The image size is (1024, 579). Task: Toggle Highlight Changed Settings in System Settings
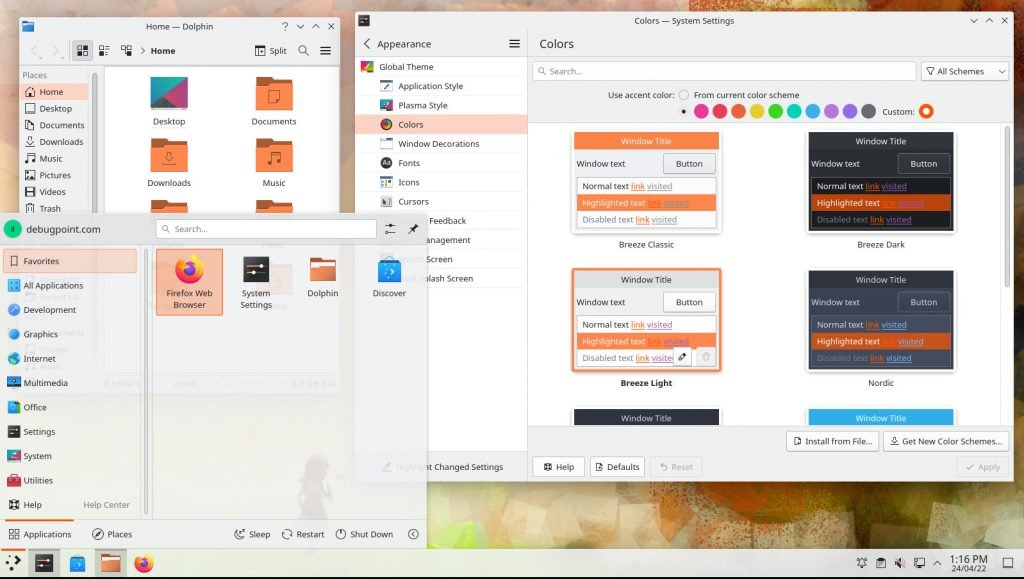(x=443, y=467)
